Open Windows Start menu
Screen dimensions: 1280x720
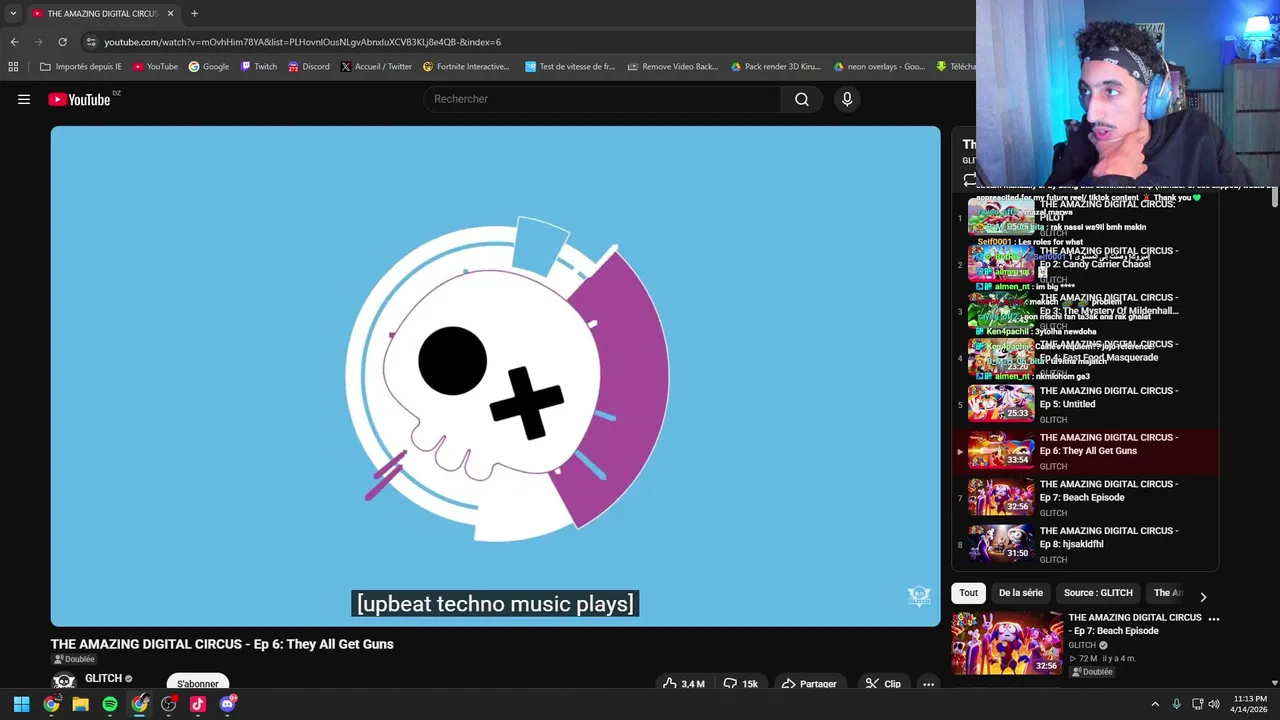click(21, 704)
